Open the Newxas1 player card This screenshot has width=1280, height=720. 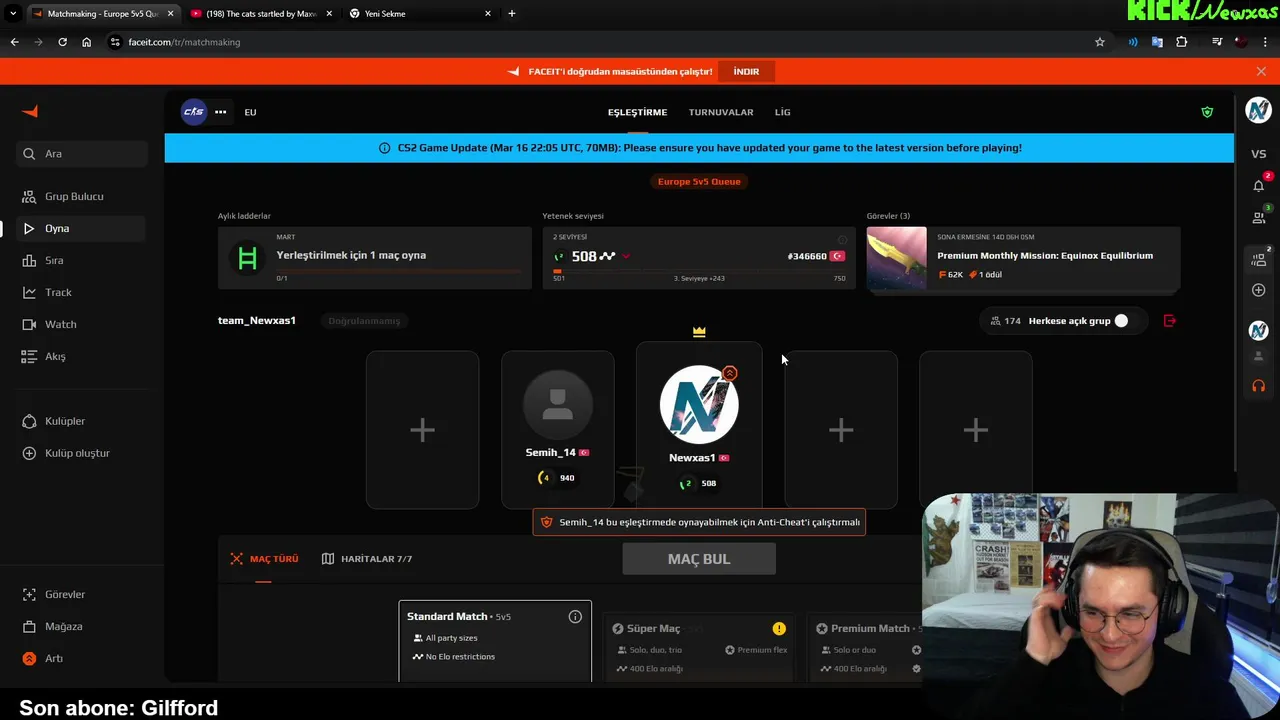[x=699, y=426]
